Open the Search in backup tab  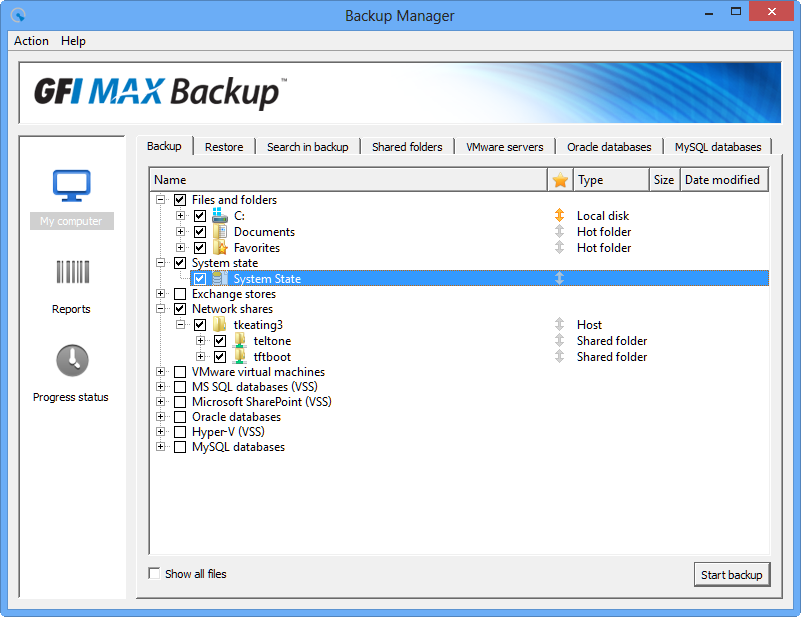[x=307, y=147]
